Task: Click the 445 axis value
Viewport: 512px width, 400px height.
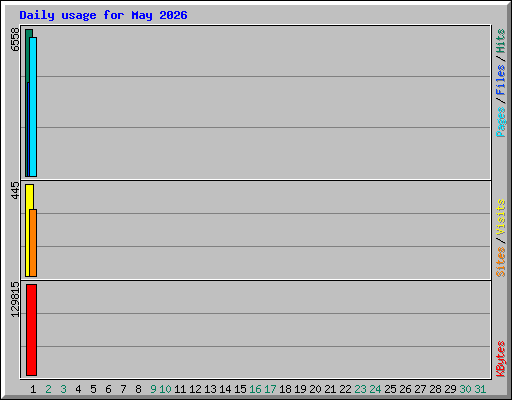Action: (15, 190)
